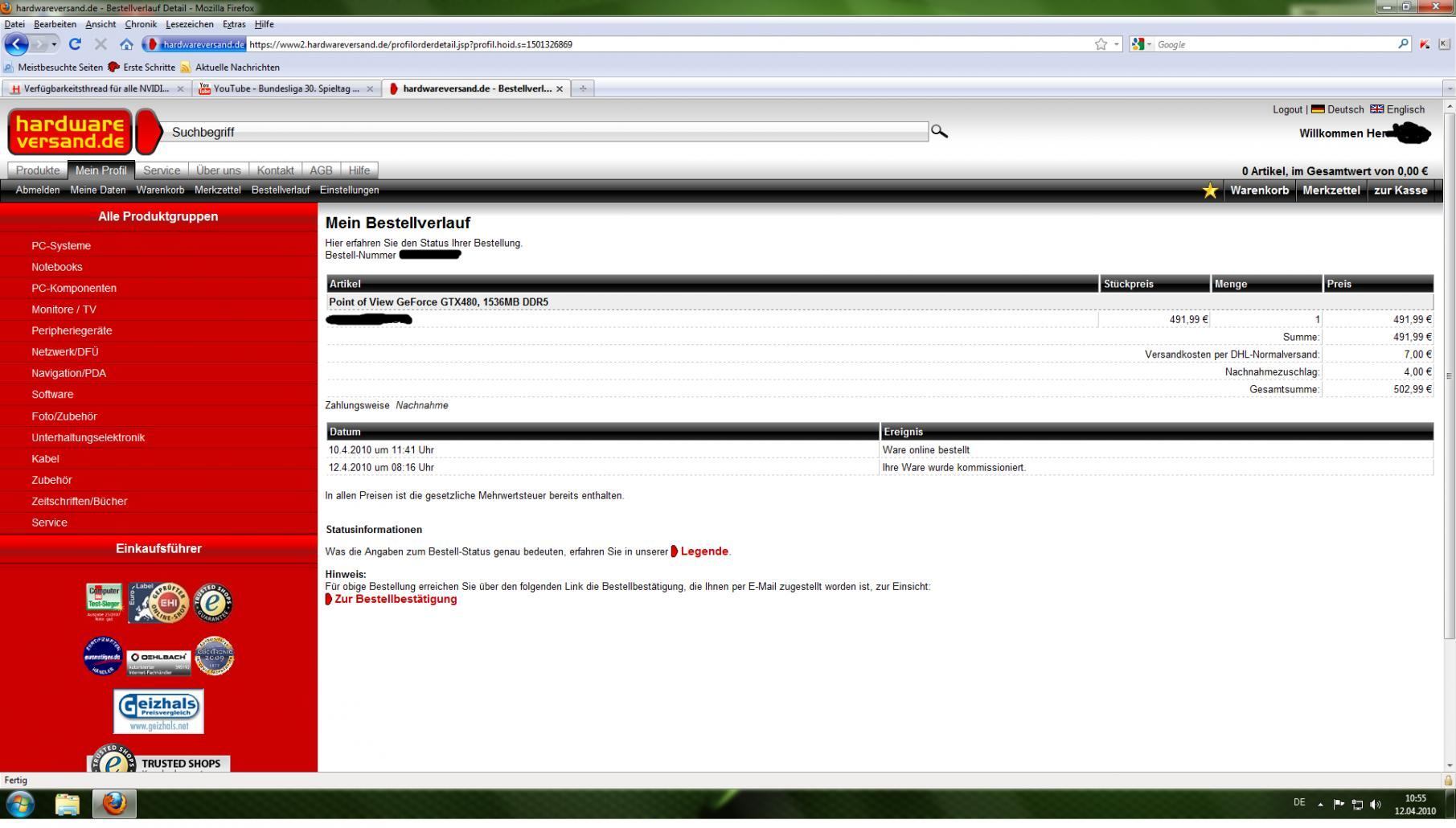This screenshot has width=1456, height=828.
Task: Click the hardwareversand.de site identity button
Action: 194,44
